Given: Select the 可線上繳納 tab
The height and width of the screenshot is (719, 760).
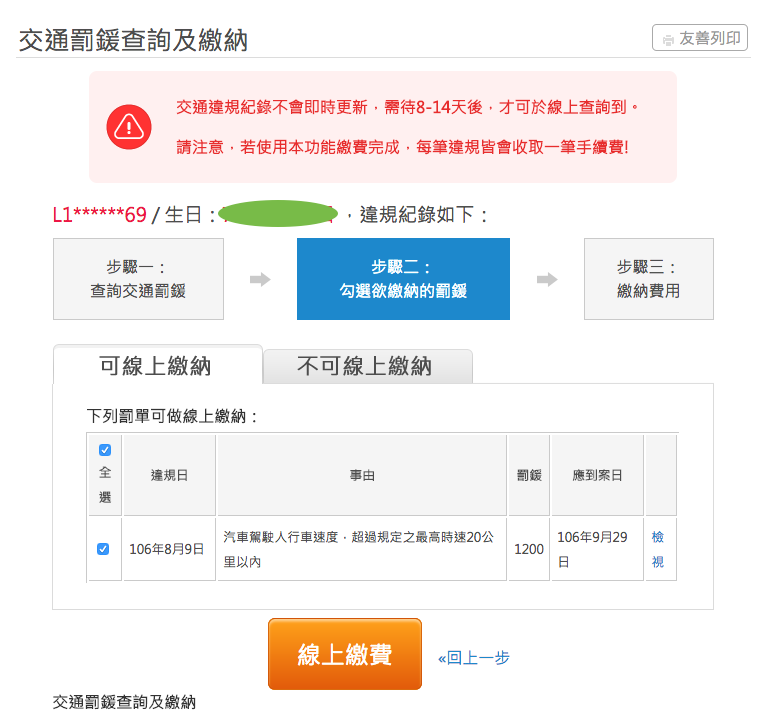Looking at the screenshot, I should click(156, 366).
